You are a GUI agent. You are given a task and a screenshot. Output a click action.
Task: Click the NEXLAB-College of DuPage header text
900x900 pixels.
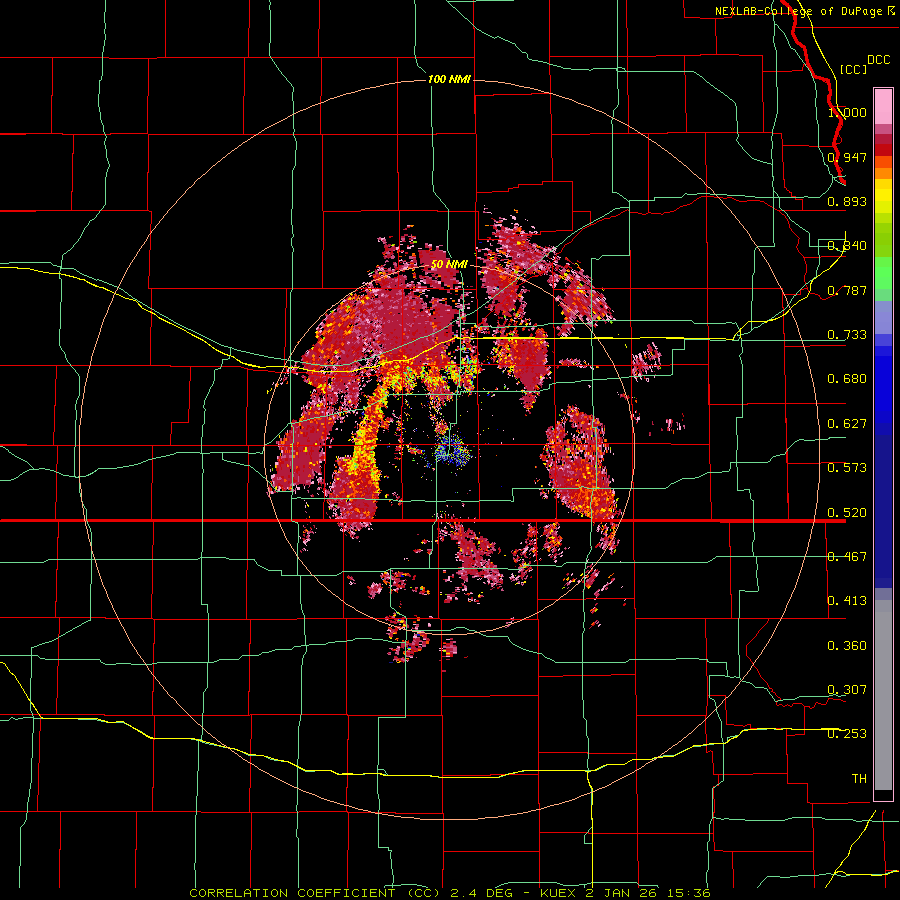pos(800,11)
